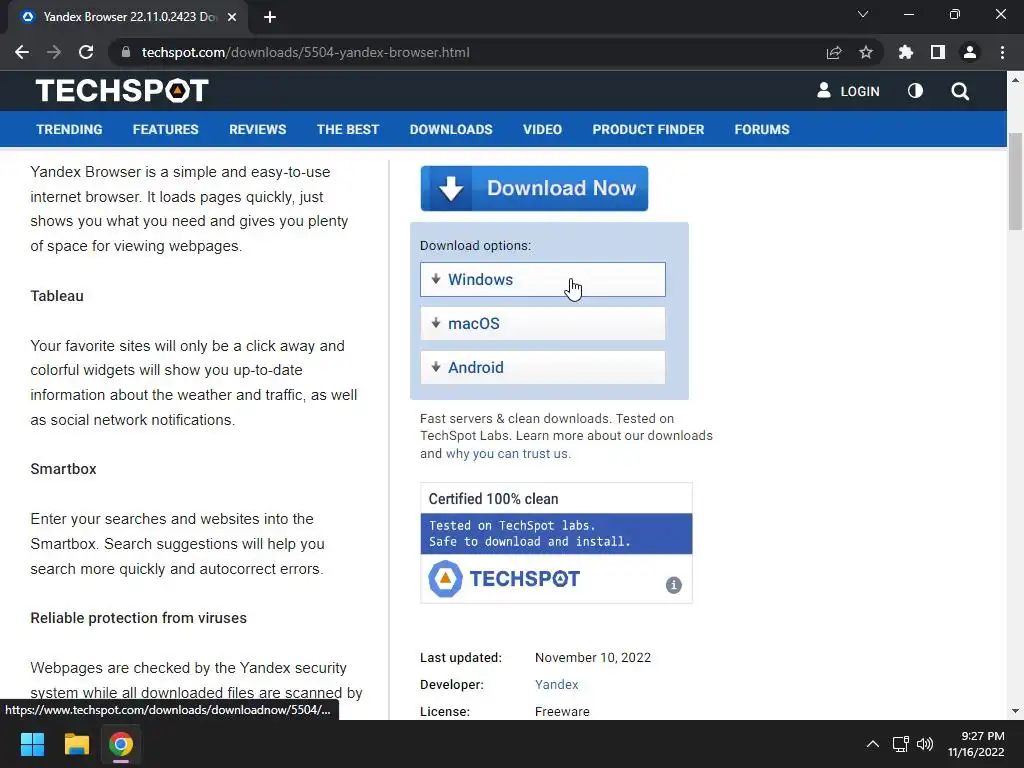Click the Chrome taskbar icon
This screenshot has height=768, width=1024.
pos(121,744)
